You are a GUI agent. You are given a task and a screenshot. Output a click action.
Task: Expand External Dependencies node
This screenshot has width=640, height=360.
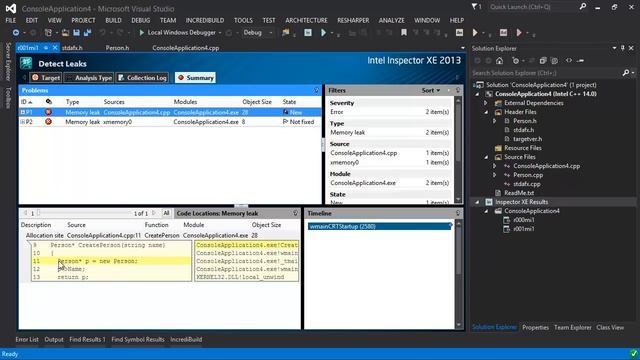pyautogui.click(x=486, y=103)
